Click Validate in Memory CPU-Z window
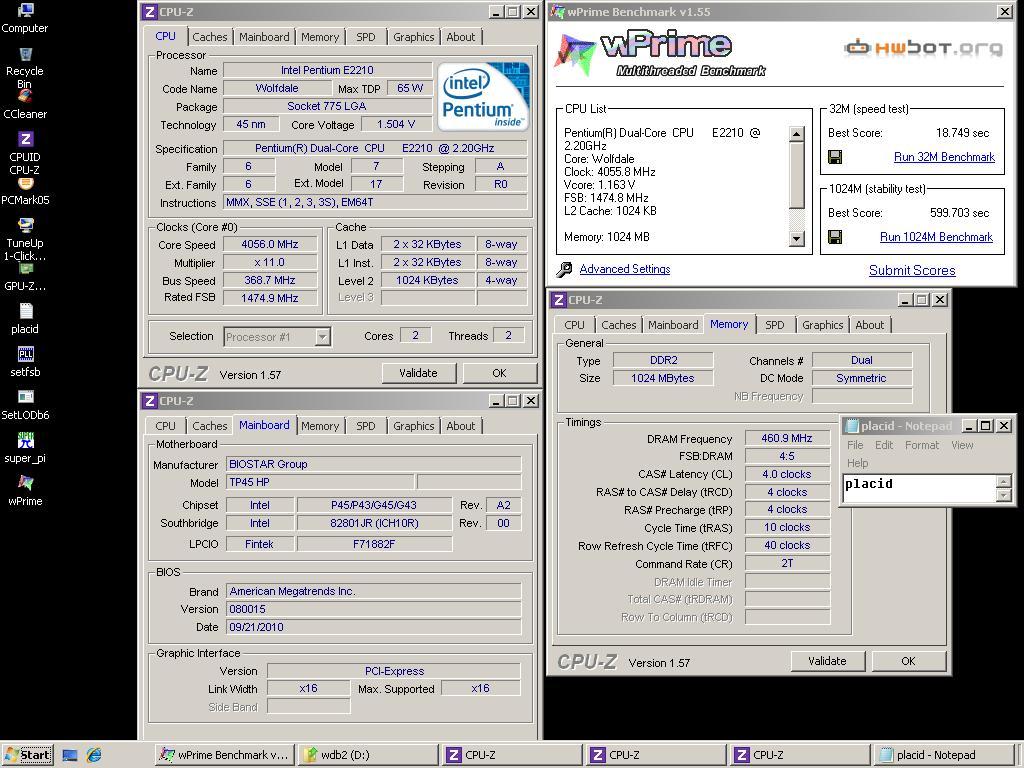 (827, 661)
